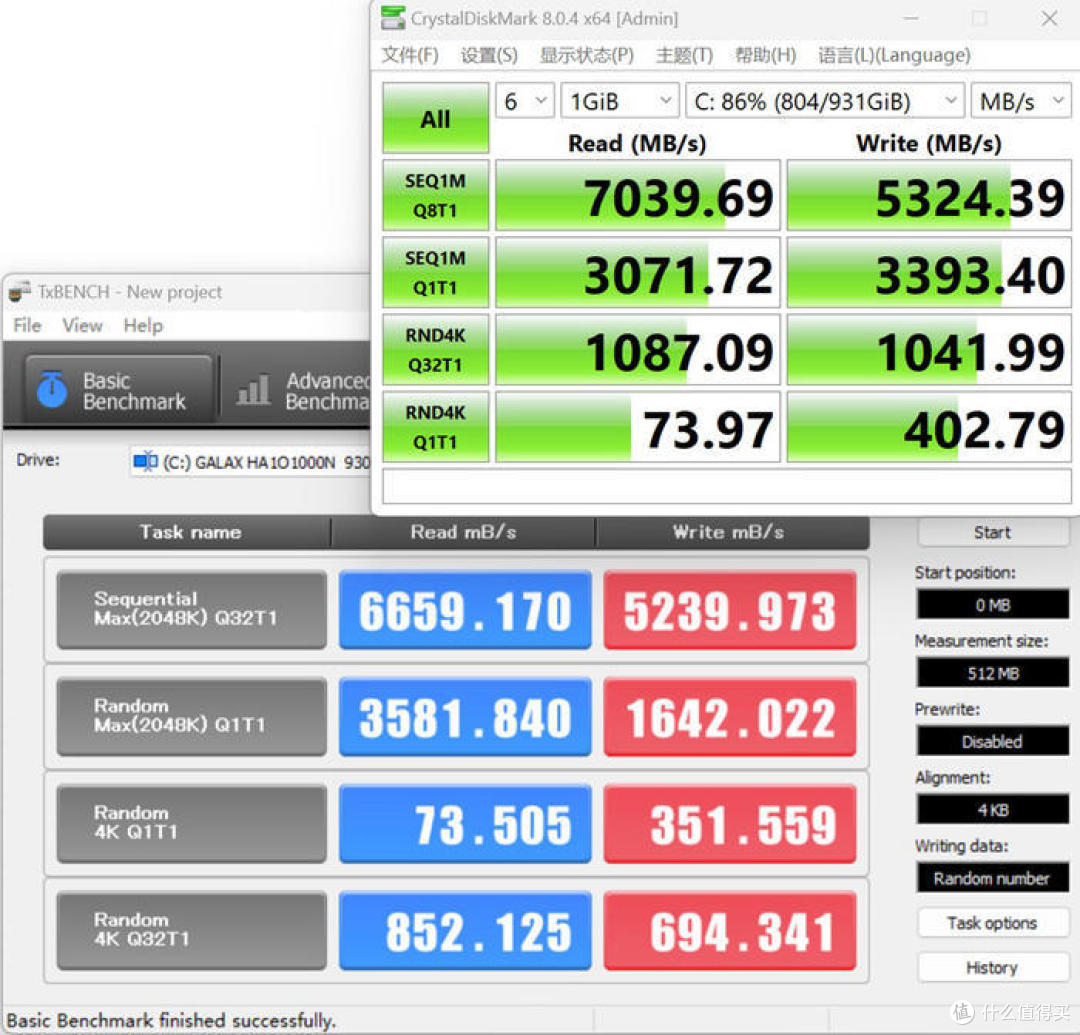Click the drive icon beside GALAX HA1O1000N

pos(145,461)
